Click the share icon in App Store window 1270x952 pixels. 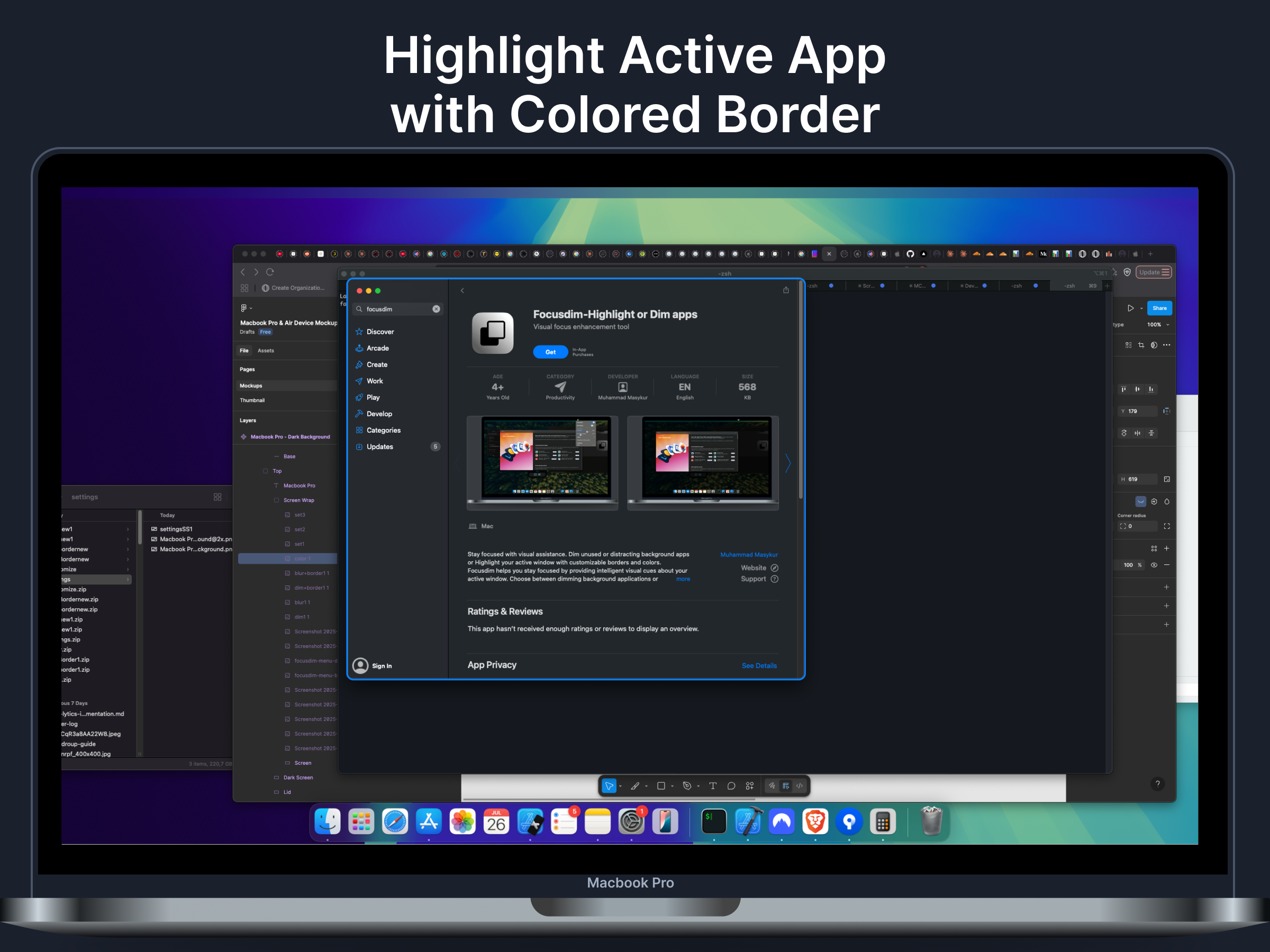tap(785, 290)
